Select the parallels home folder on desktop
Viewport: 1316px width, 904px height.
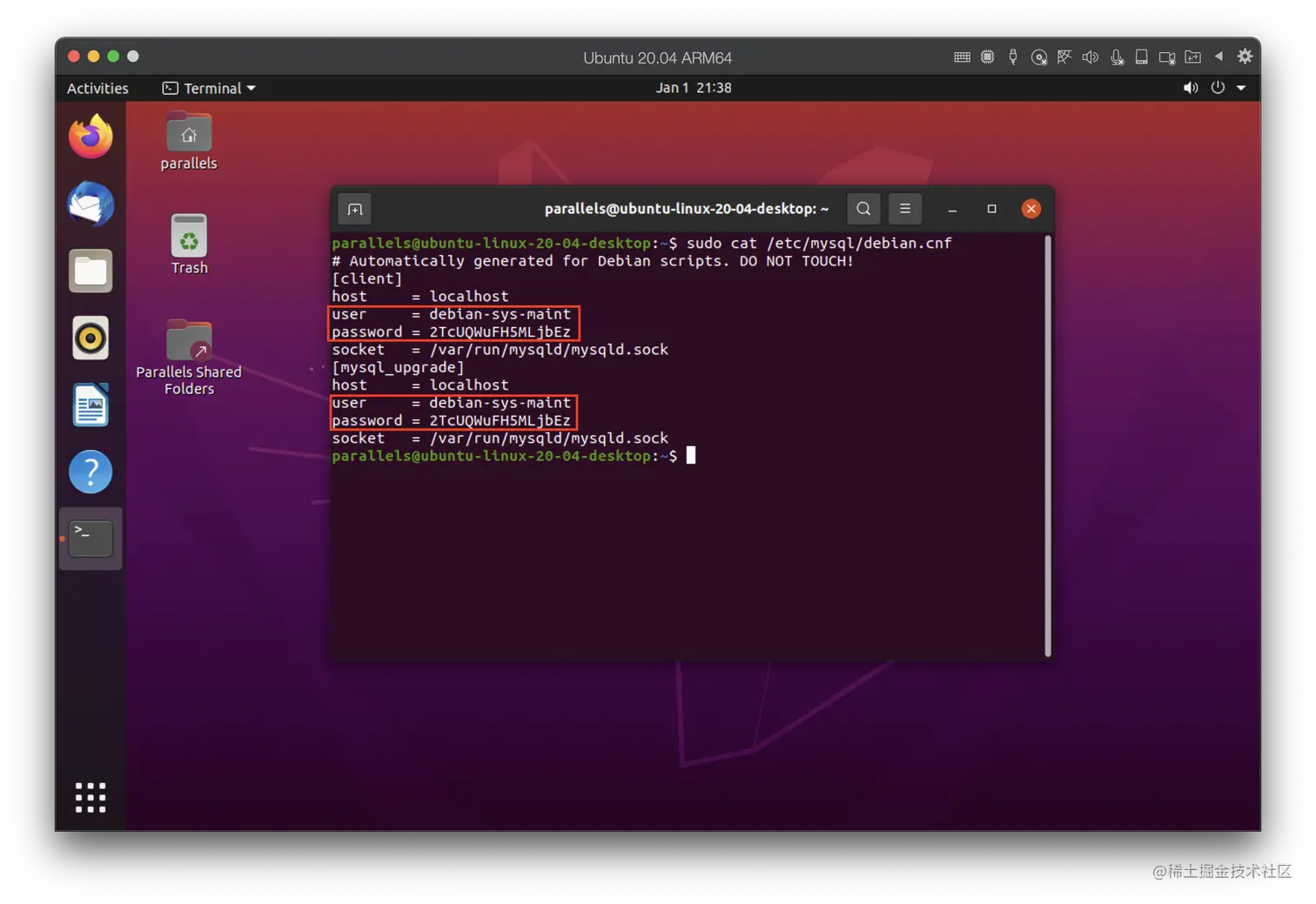click(x=189, y=142)
